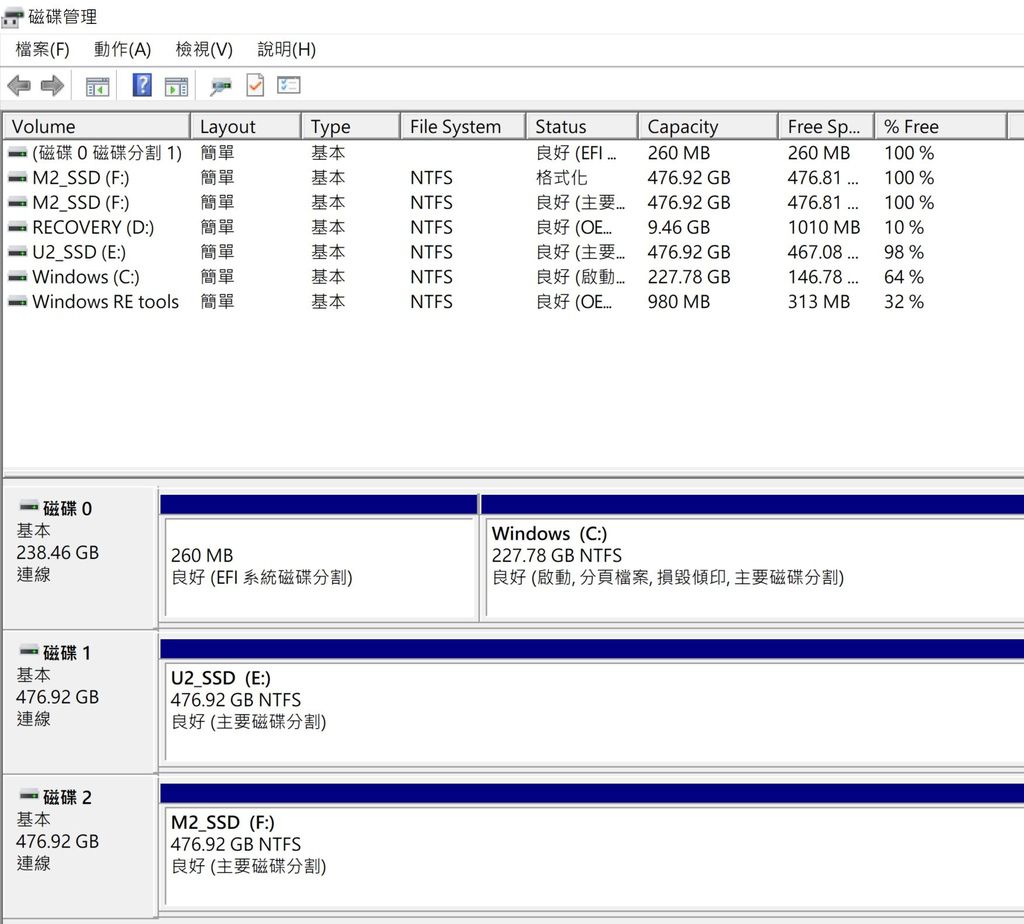Select the RECOVERY (D:) volume name

tap(93, 228)
